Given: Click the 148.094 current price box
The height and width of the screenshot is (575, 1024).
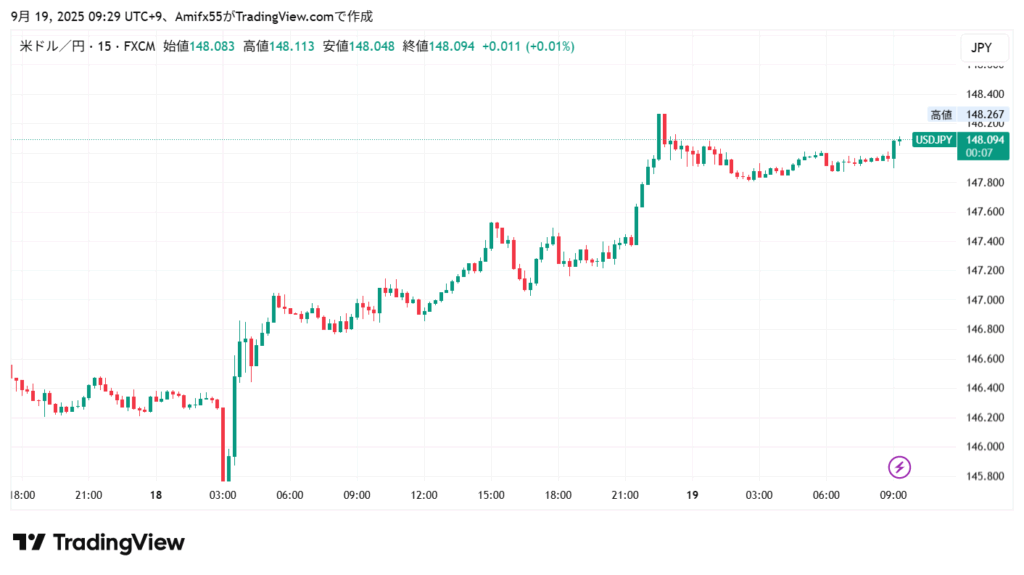Looking at the screenshot, I should click(981, 140).
